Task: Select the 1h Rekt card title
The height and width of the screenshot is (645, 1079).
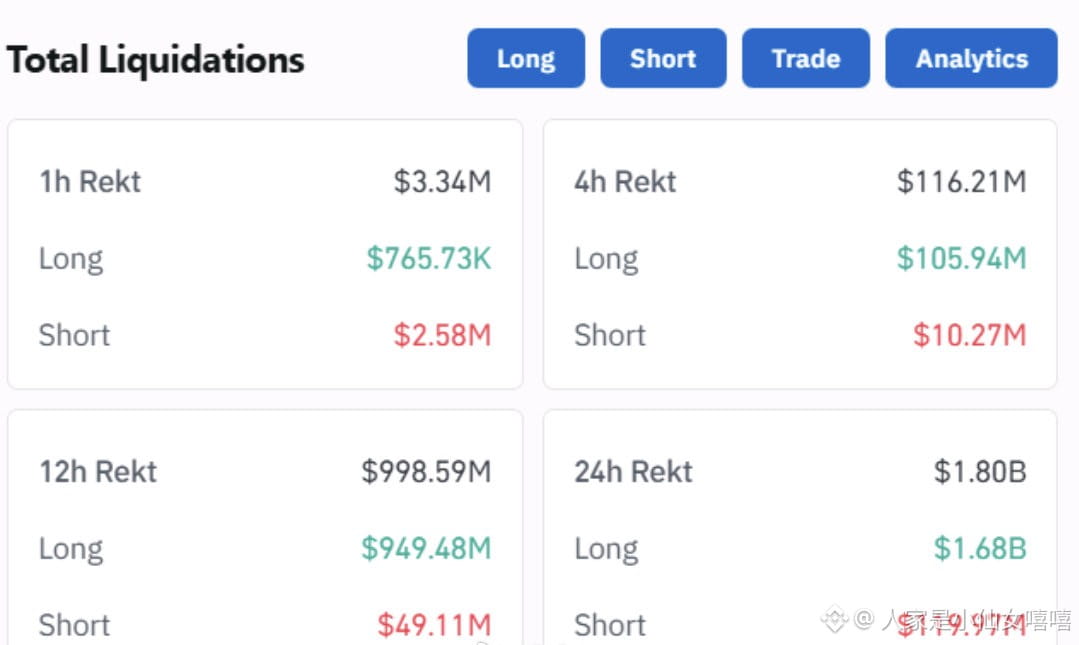Action: pyautogui.click(x=90, y=182)
